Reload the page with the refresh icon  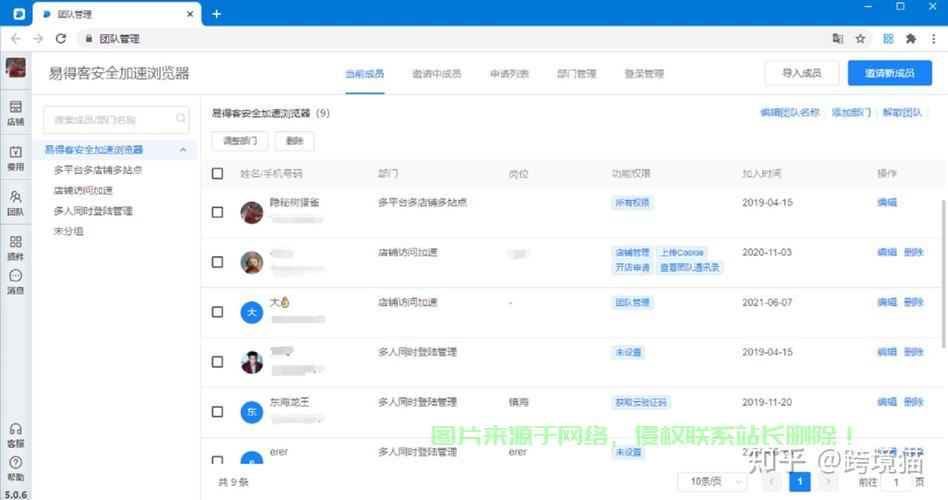pyautogui.click(x=60, y=39)
